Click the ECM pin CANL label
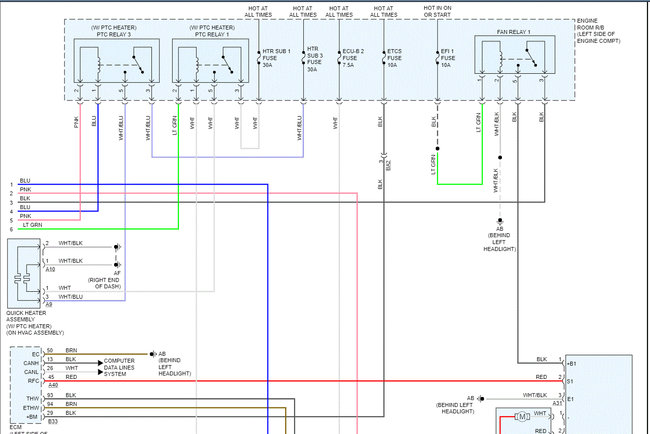 coord(31,372)
